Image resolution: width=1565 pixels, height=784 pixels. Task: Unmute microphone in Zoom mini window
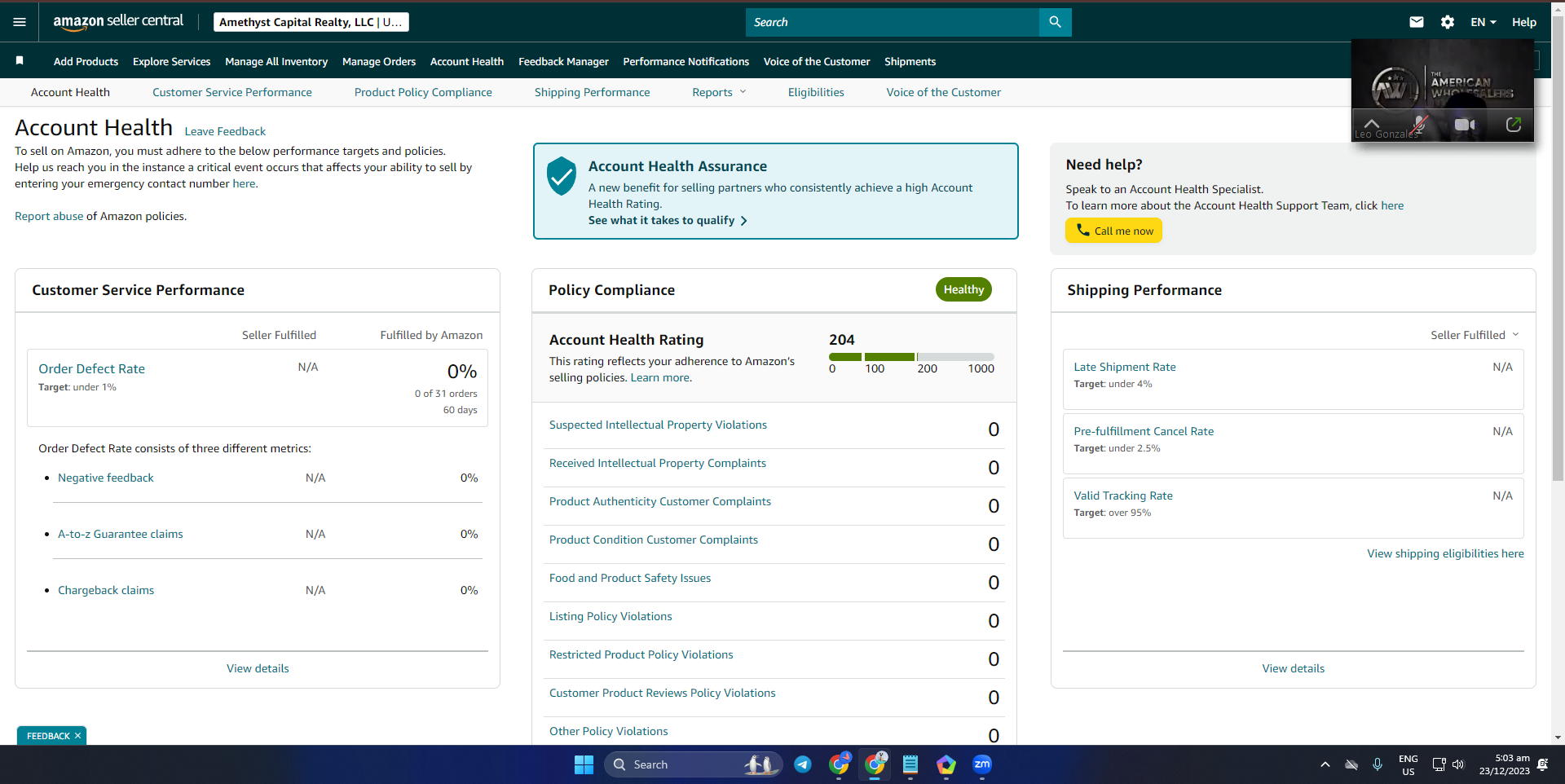tap(1420, 125)
